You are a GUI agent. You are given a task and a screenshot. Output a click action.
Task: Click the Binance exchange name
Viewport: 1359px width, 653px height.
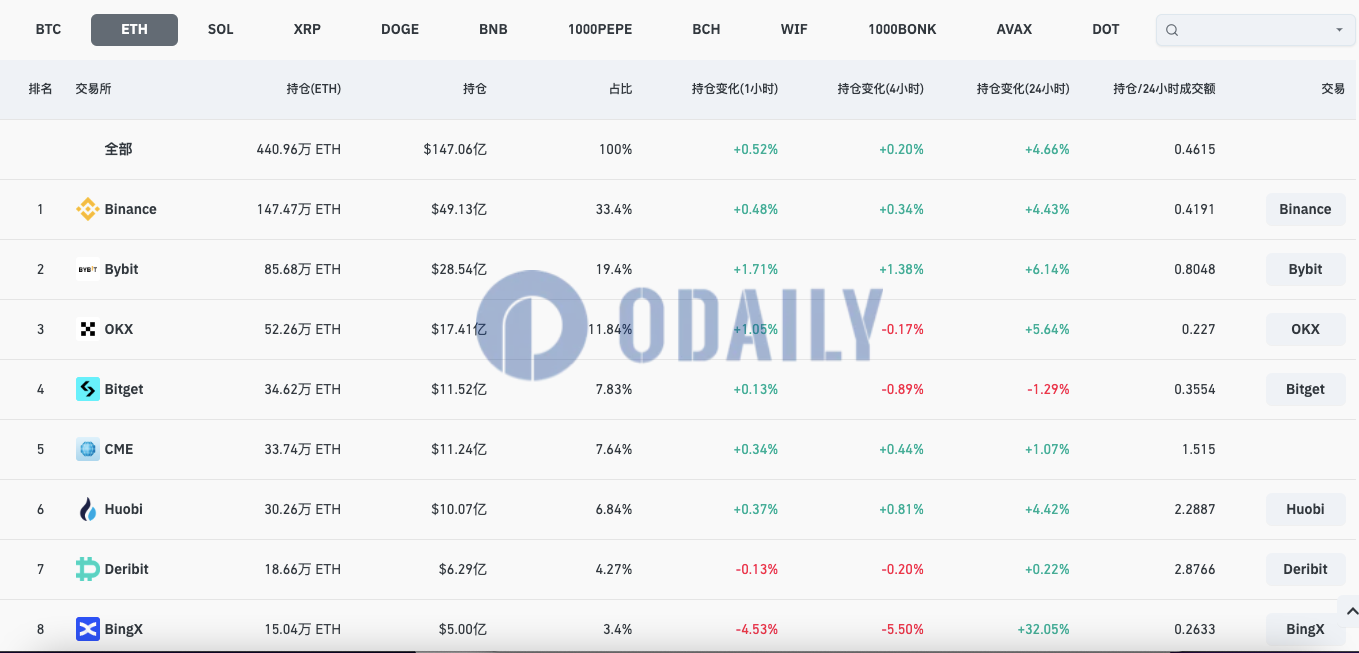[x=130, y=209]
